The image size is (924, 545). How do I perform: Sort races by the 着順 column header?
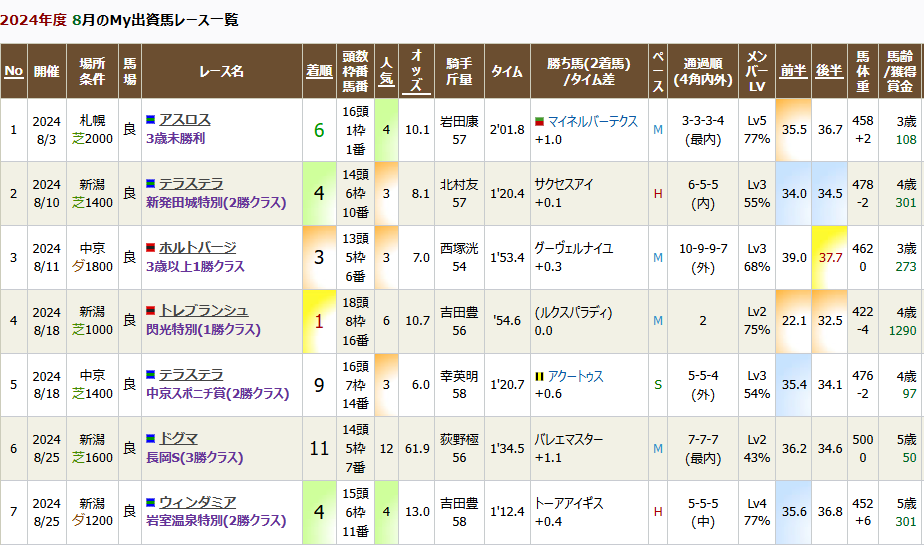(319, 71)
